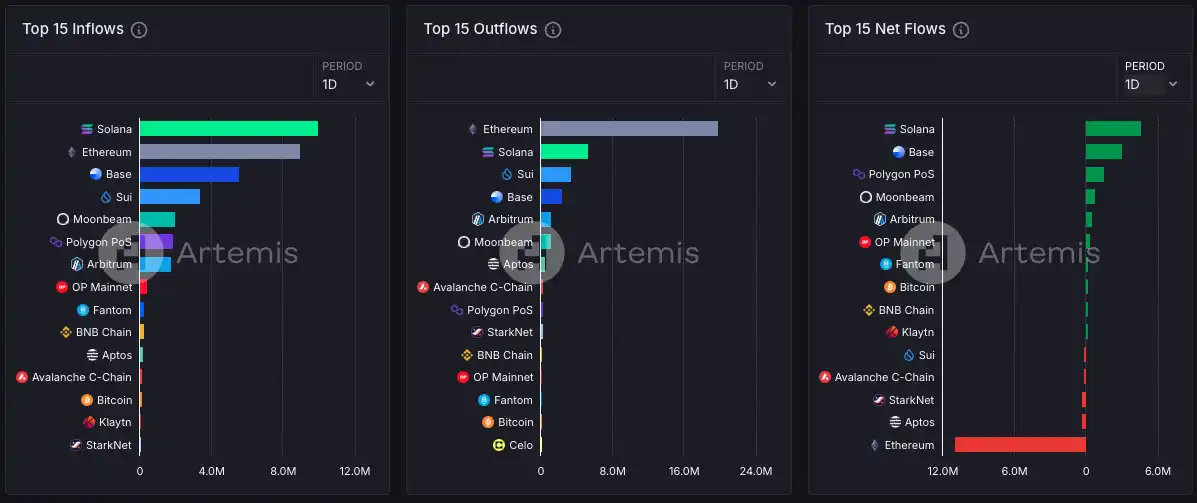Click the Top 15 Net Flows title

coord(884,29)
